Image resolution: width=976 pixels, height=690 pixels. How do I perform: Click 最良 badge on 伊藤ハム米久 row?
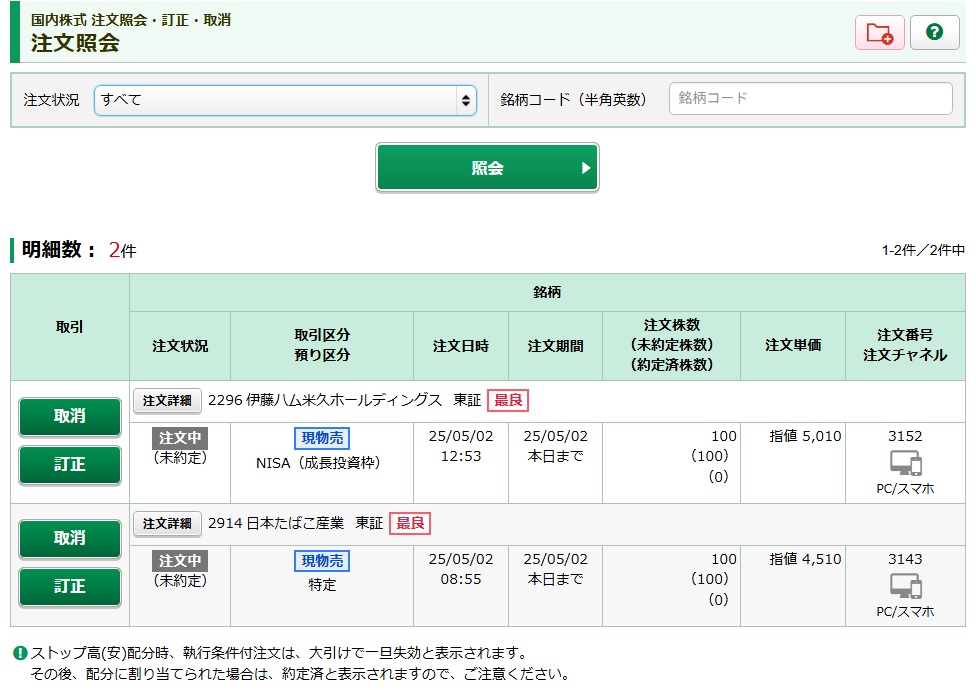point(507,400)
